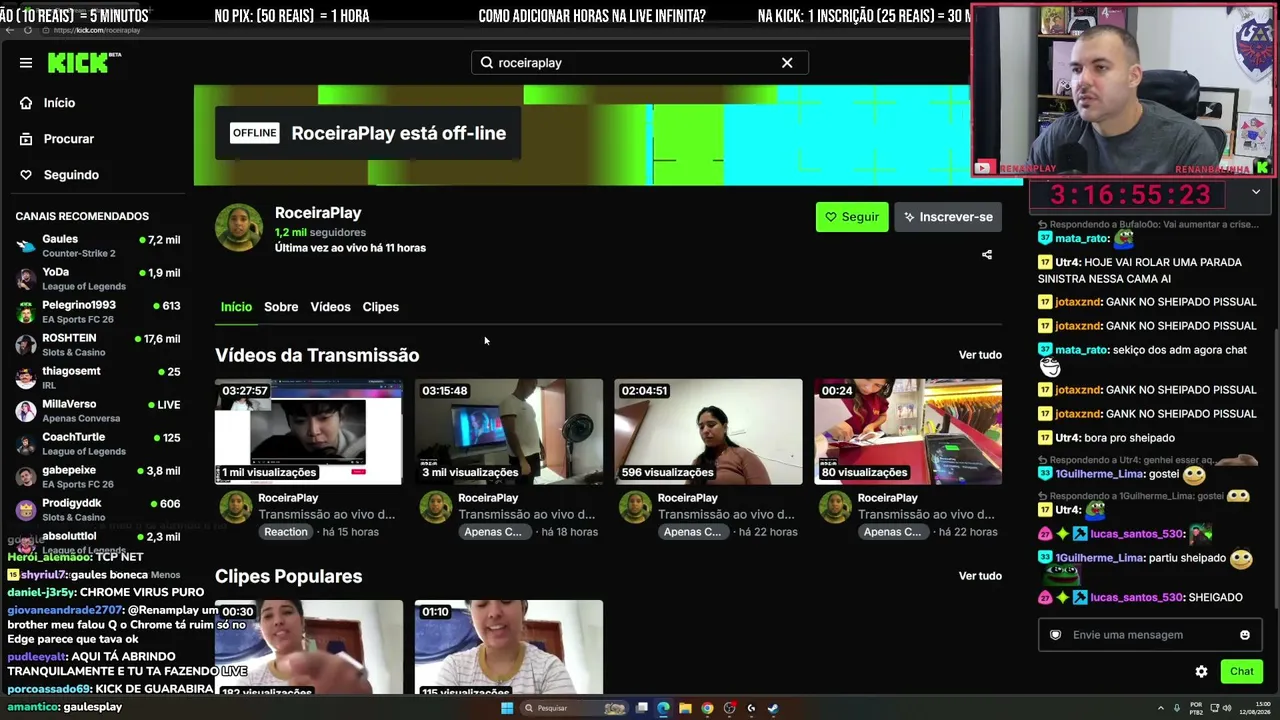Open gabepeixe recommended channel

point(98,477)
